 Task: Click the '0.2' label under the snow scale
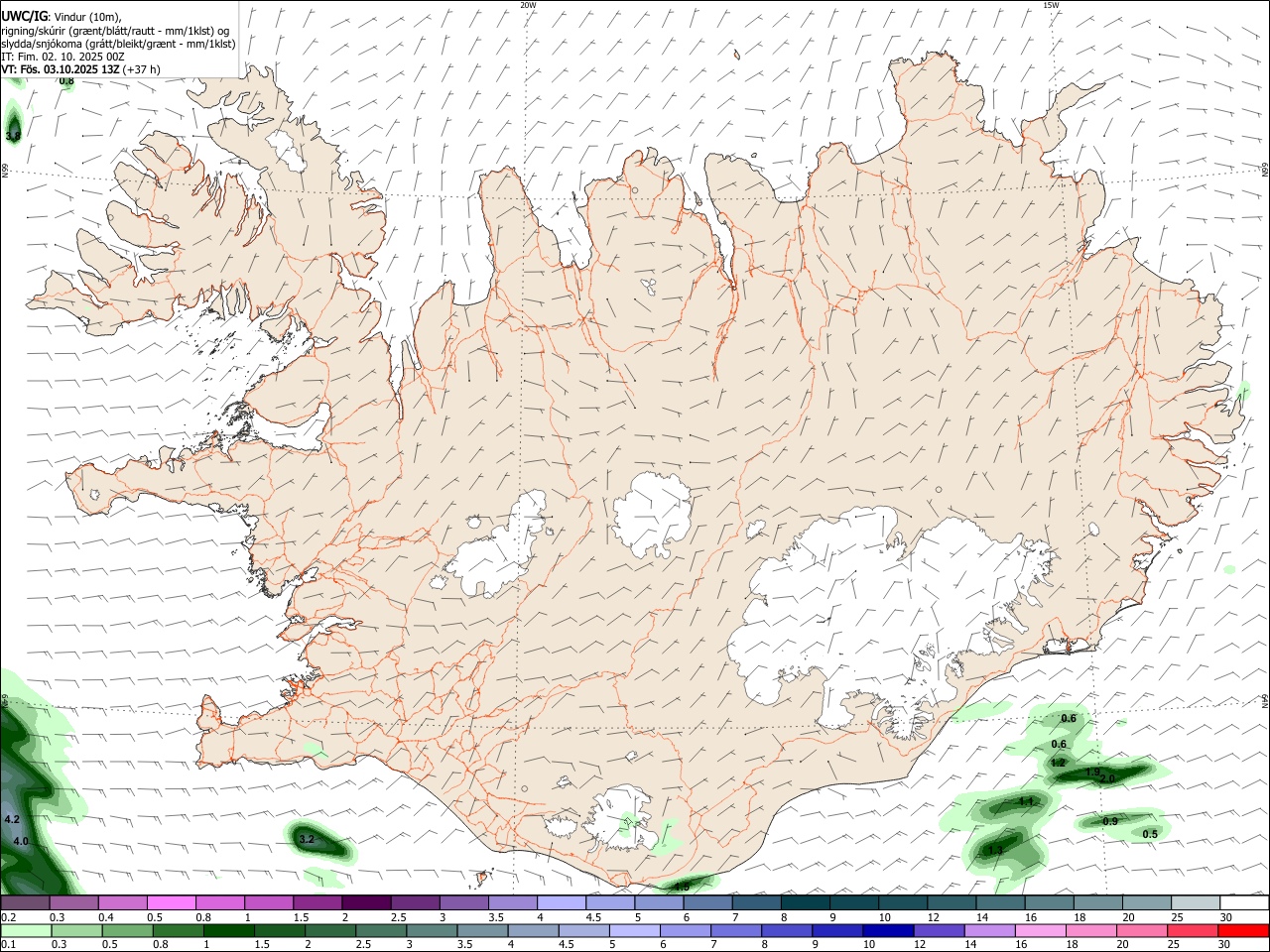pyautogui.click(x=8, y=917)
